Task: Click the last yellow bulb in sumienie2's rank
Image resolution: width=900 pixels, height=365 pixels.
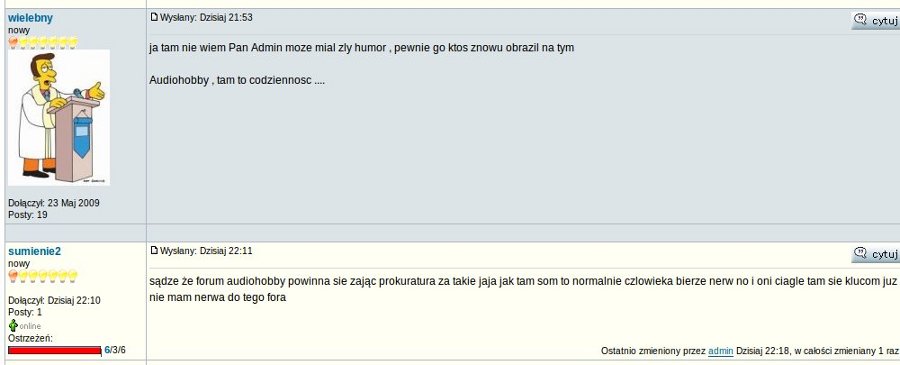Action: (73, 276)
